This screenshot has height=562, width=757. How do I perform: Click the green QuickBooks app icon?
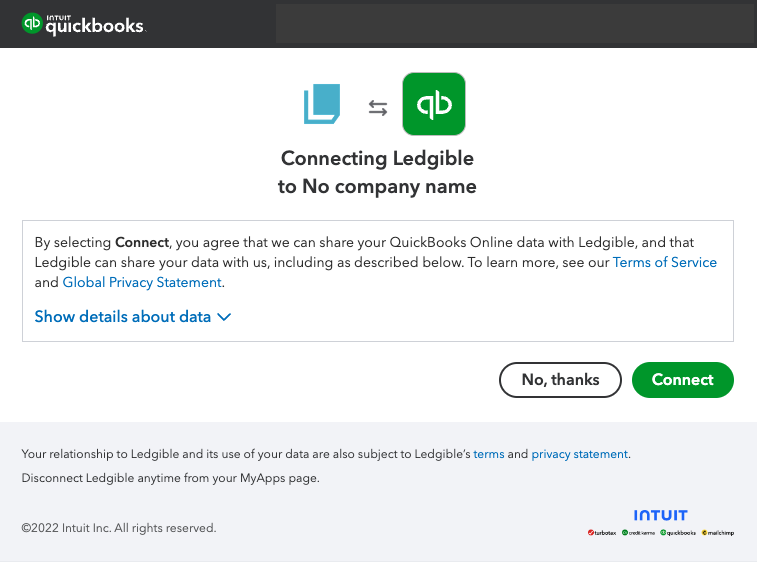[x=434, y=104]
